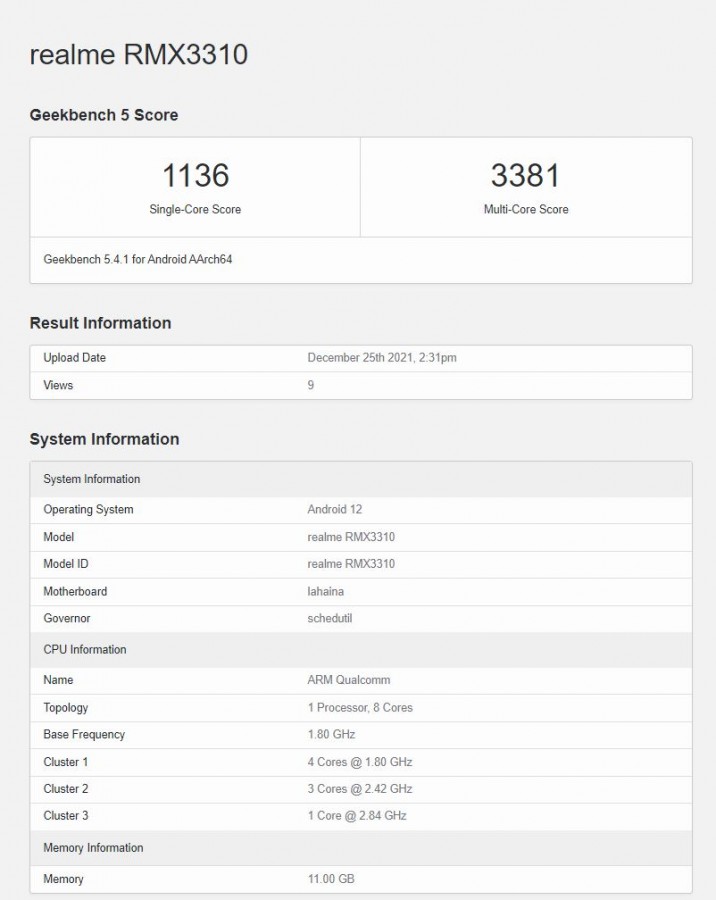Click the Upload Date value December 25th 2021

click(382, 358)
